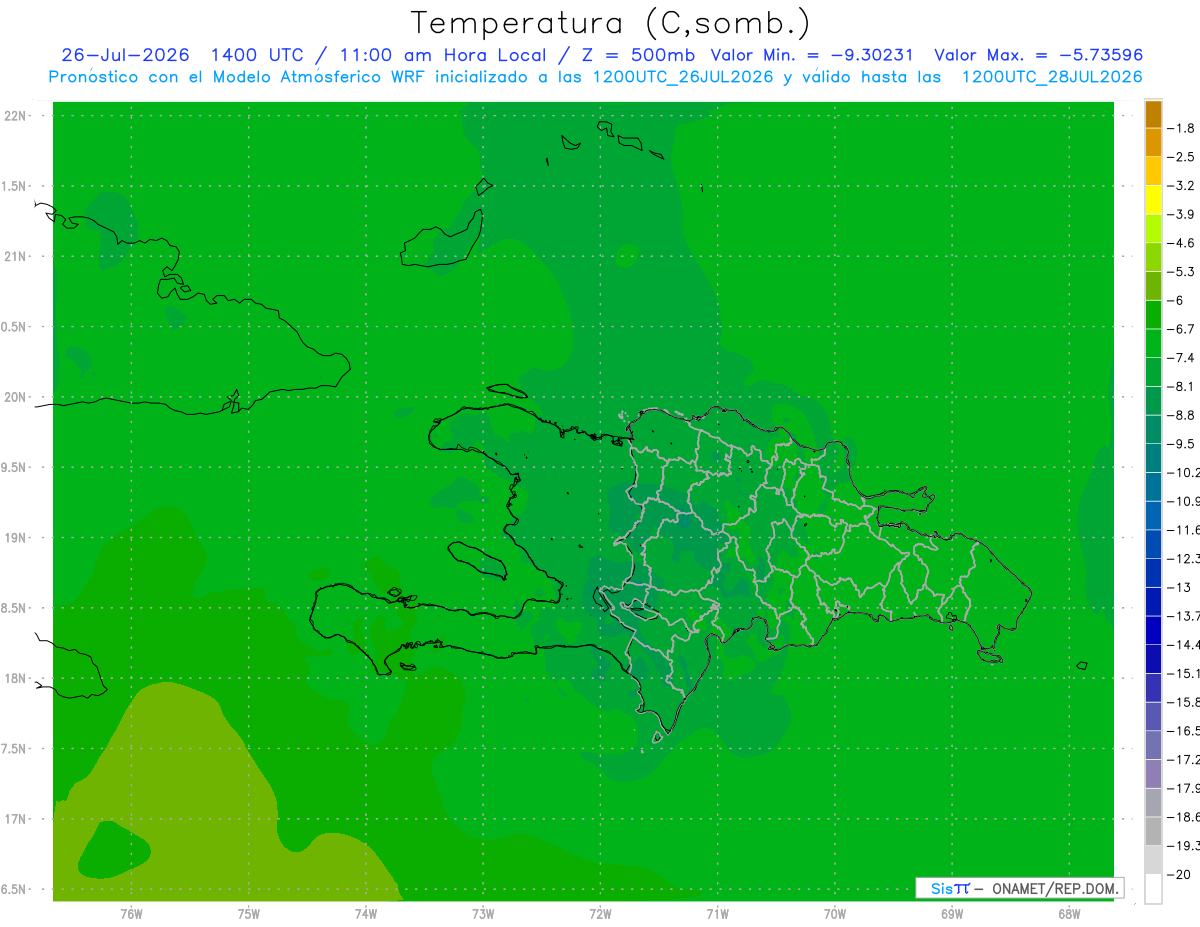The height and width of the screenshot is (927, 1200).
Task: Click the '68W' longitude label
Action: (x=1068, y=913)
